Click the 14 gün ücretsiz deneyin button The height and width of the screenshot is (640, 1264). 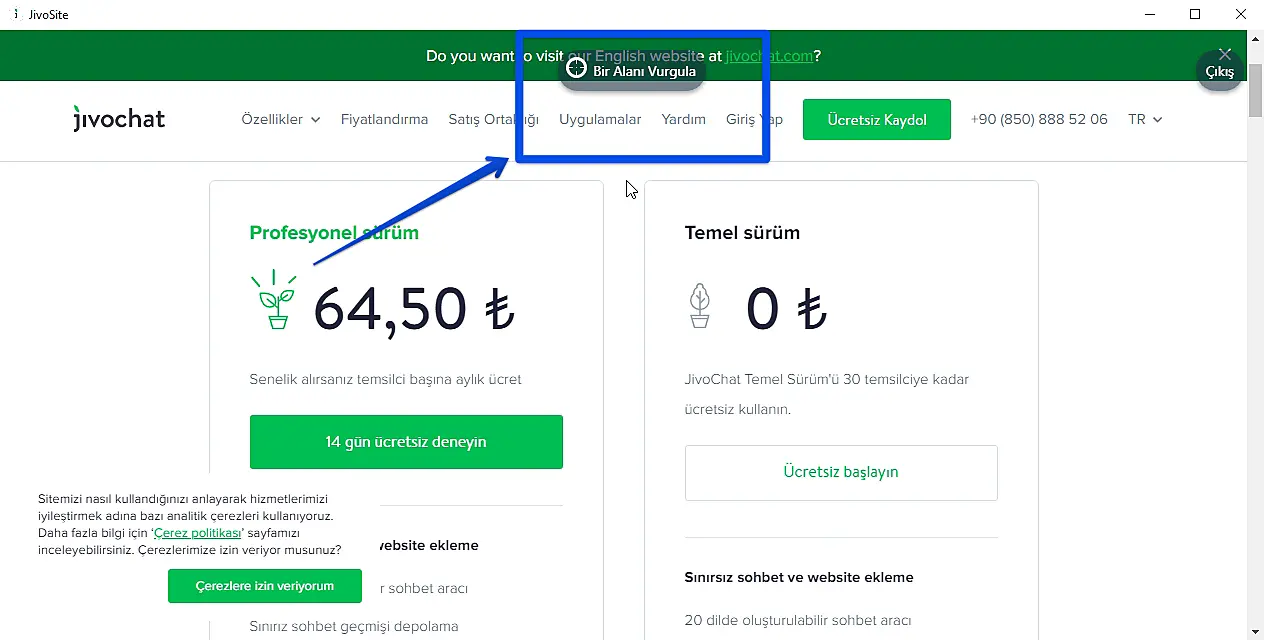click(x=406, y=442)
